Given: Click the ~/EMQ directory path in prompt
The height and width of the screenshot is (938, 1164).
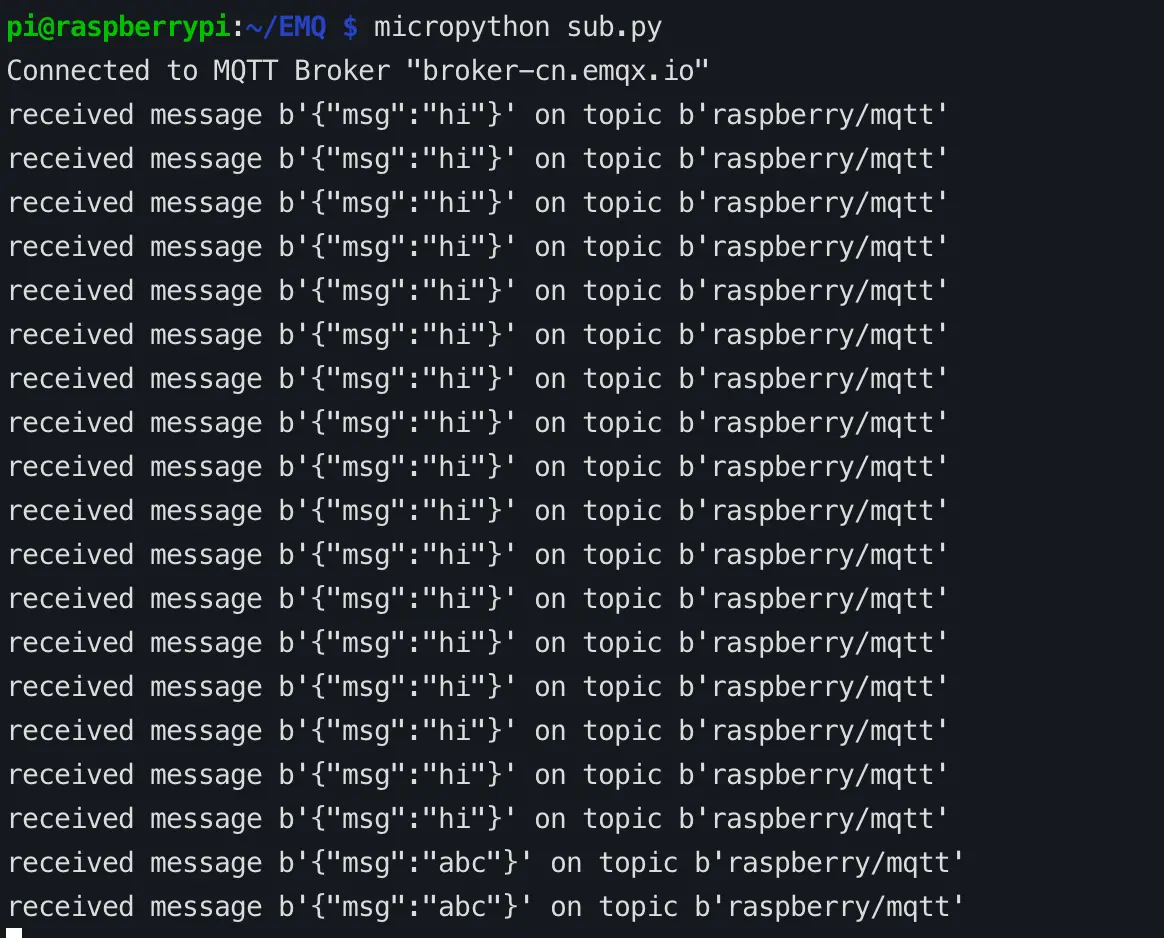Looking at the screenshot, I should tap(286, 27).
